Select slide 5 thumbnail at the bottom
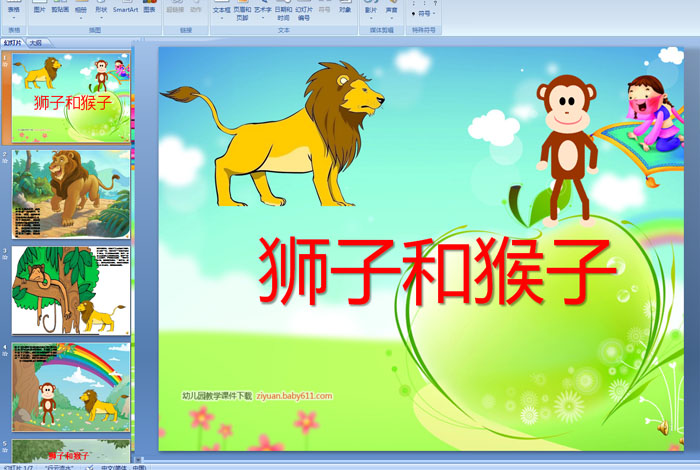Screen dimensions: 700x470 [71, 451]
